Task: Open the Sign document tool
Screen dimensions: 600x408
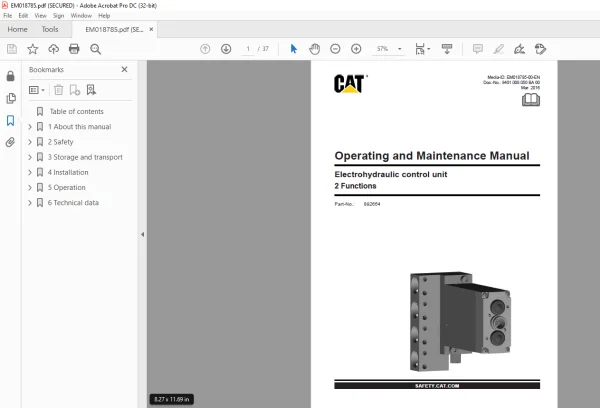Action: pyautogui.click(x=519, y=49)
